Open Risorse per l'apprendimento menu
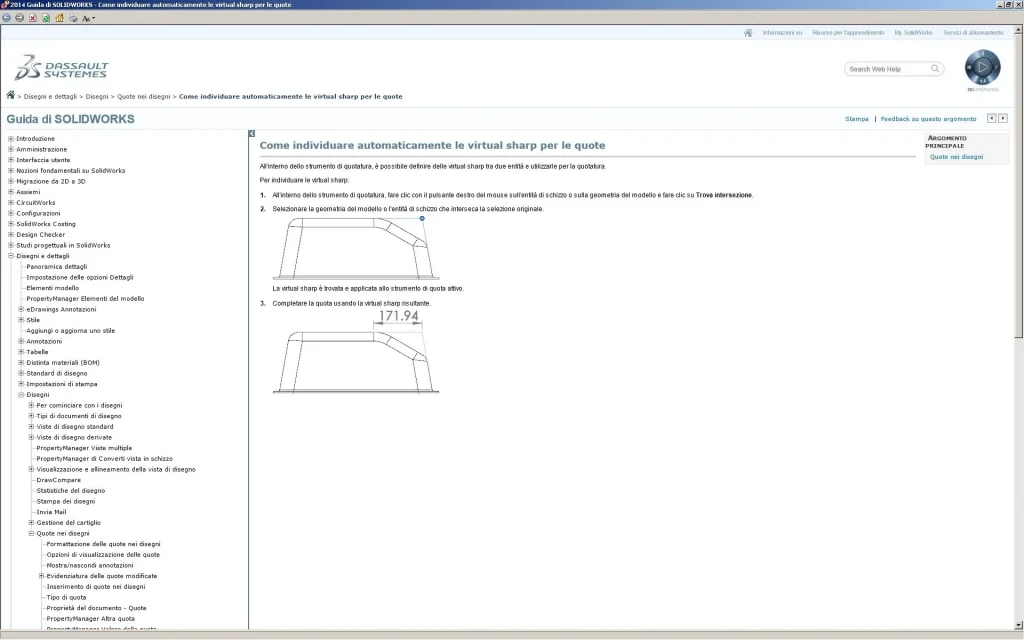The height and width of the screenshot is (640, 1024). pos(848,33)
